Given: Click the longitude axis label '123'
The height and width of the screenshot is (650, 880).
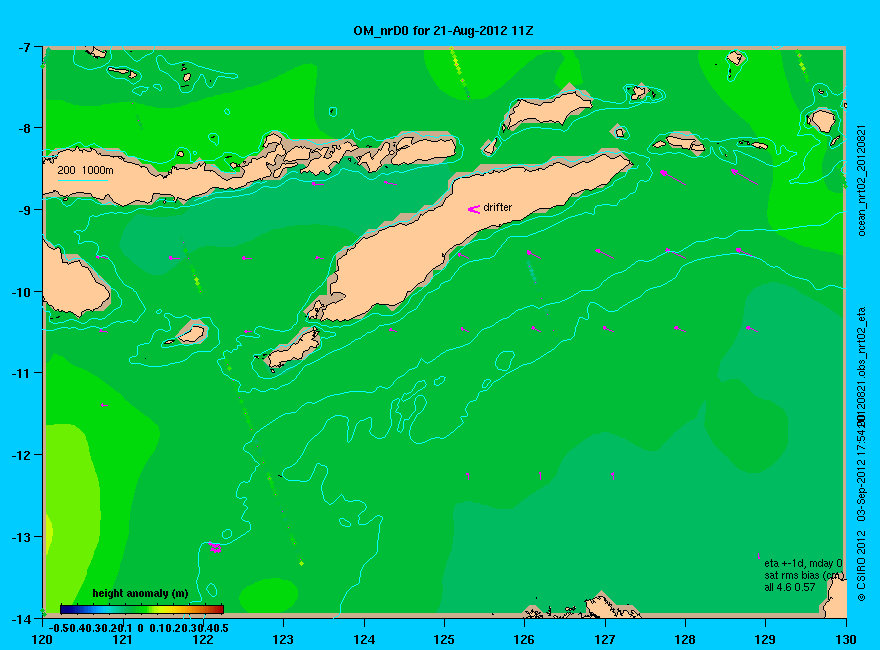Looking at the screenshot, I should 283,639.
